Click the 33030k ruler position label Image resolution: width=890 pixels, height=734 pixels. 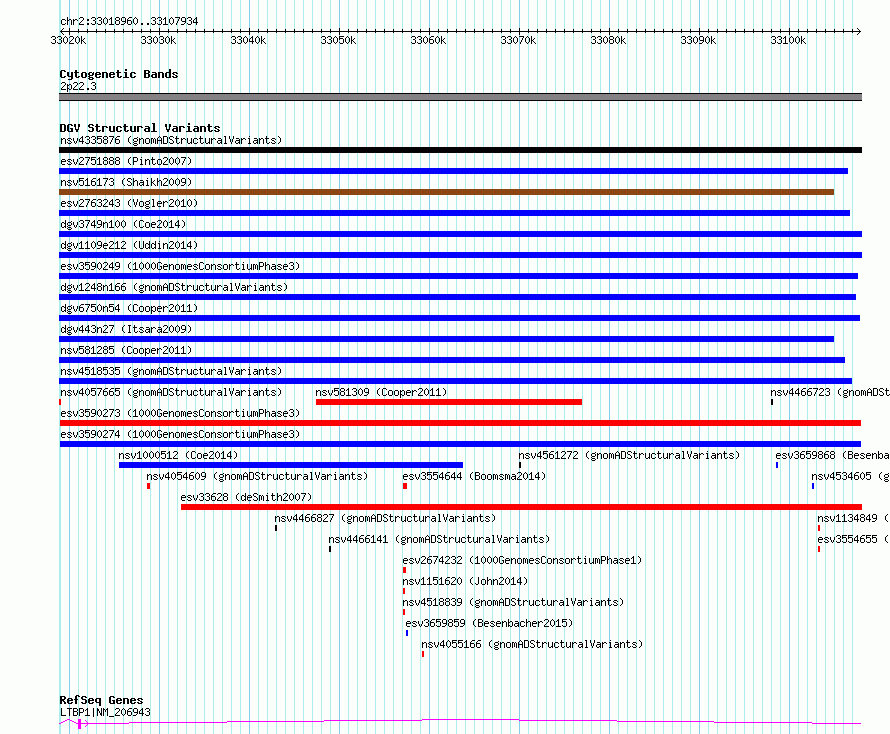coord(158,40)
